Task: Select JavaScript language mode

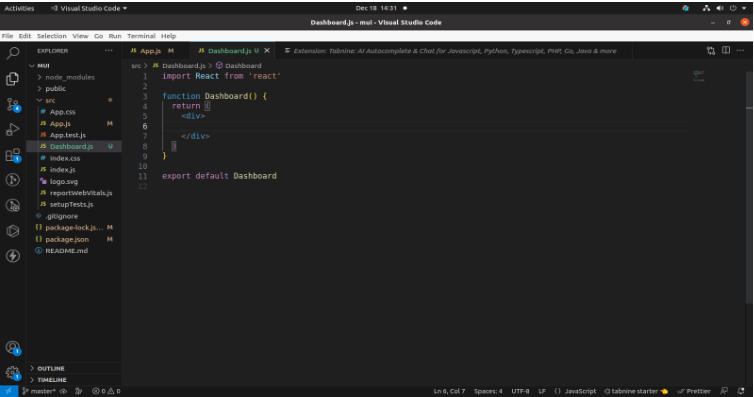Action: click(x=580, y=391)
